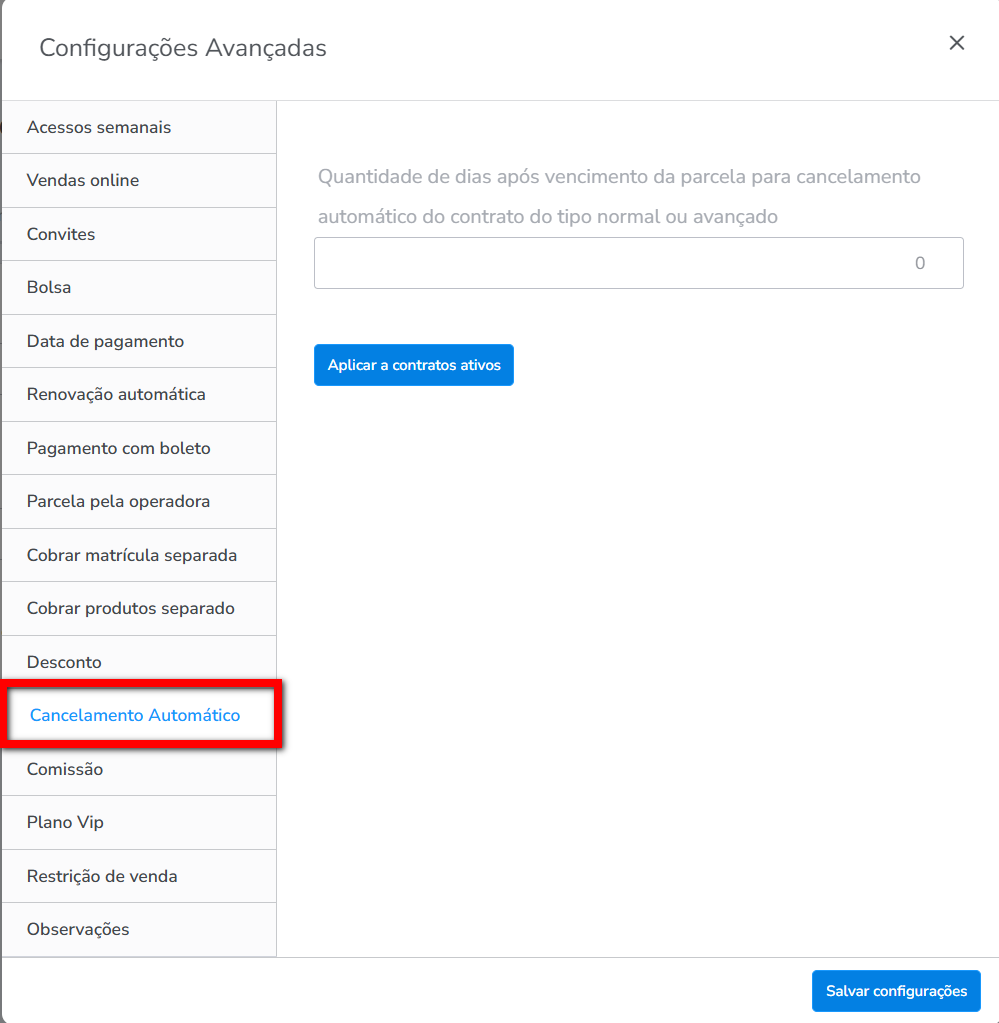Select the Cancelamento Automático tab

coord(135,715)
